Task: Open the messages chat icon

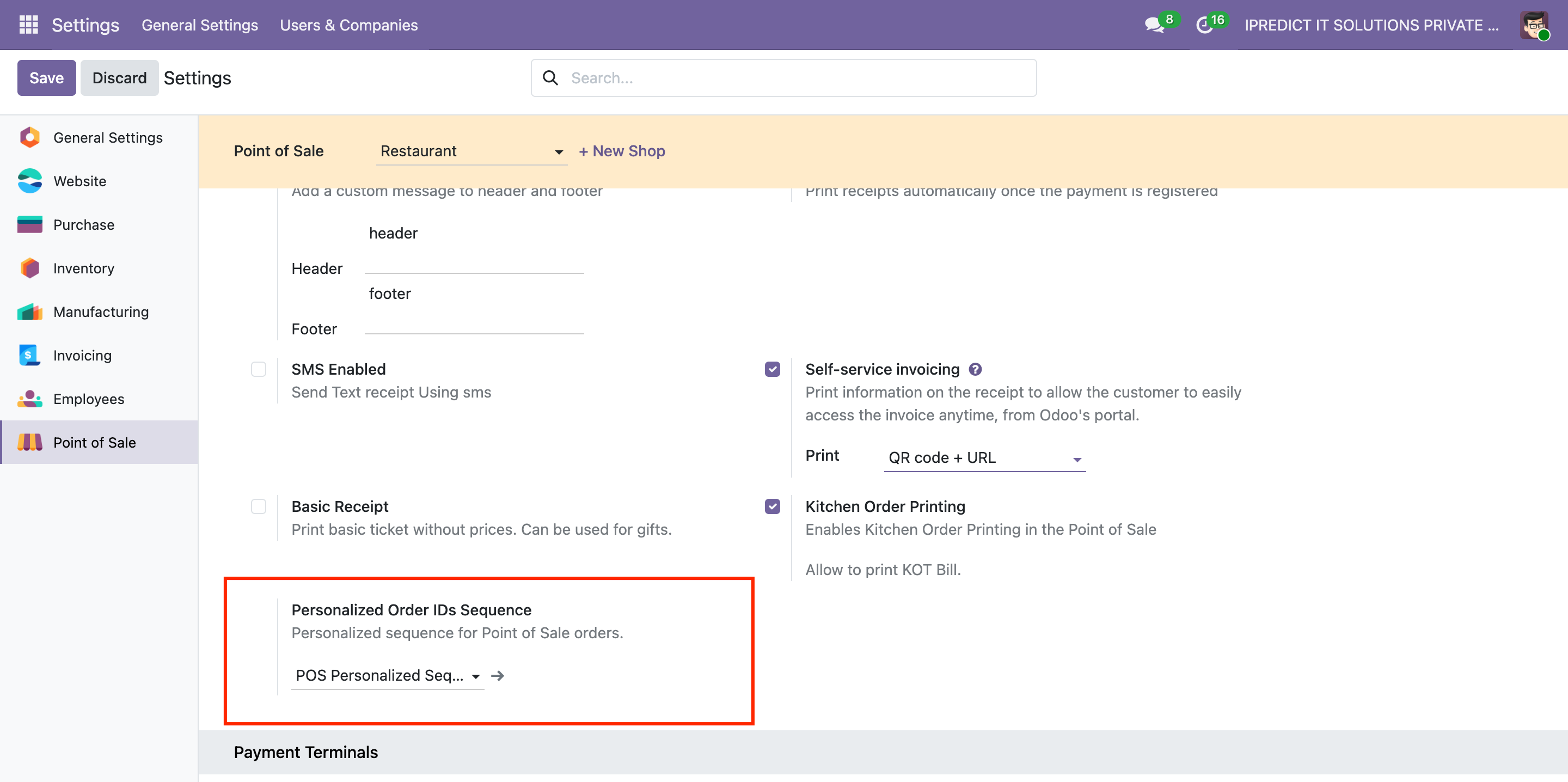Action: coord(1154,25)
